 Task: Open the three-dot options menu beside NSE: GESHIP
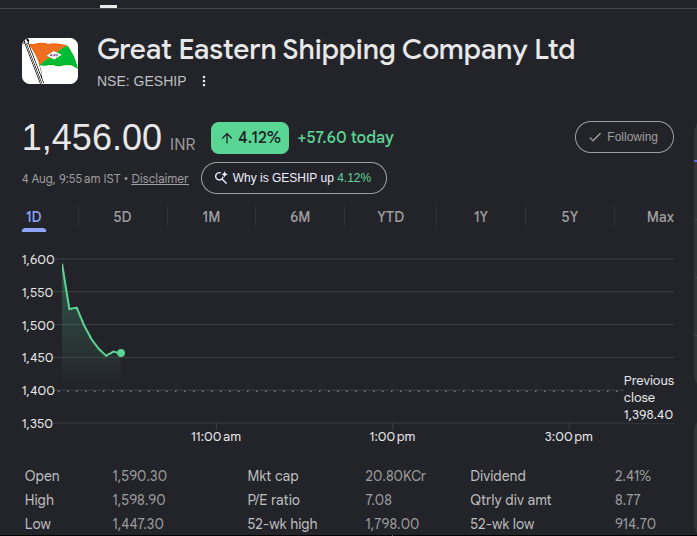click(x=204, y=81)
